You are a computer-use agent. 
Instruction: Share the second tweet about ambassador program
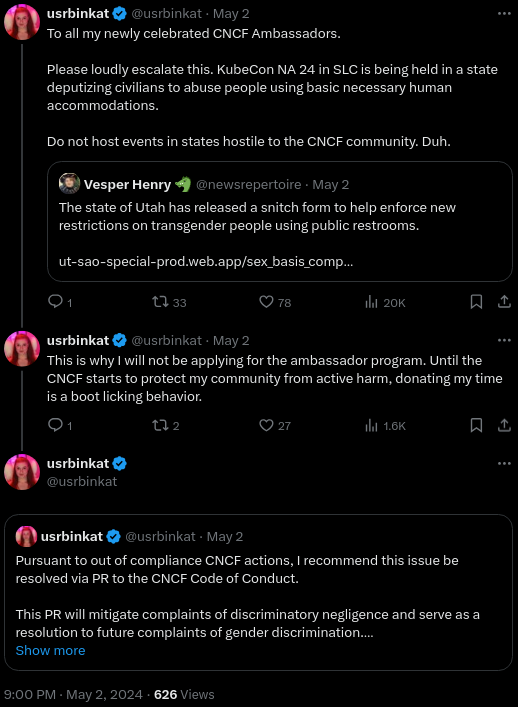tap(504, 425)
